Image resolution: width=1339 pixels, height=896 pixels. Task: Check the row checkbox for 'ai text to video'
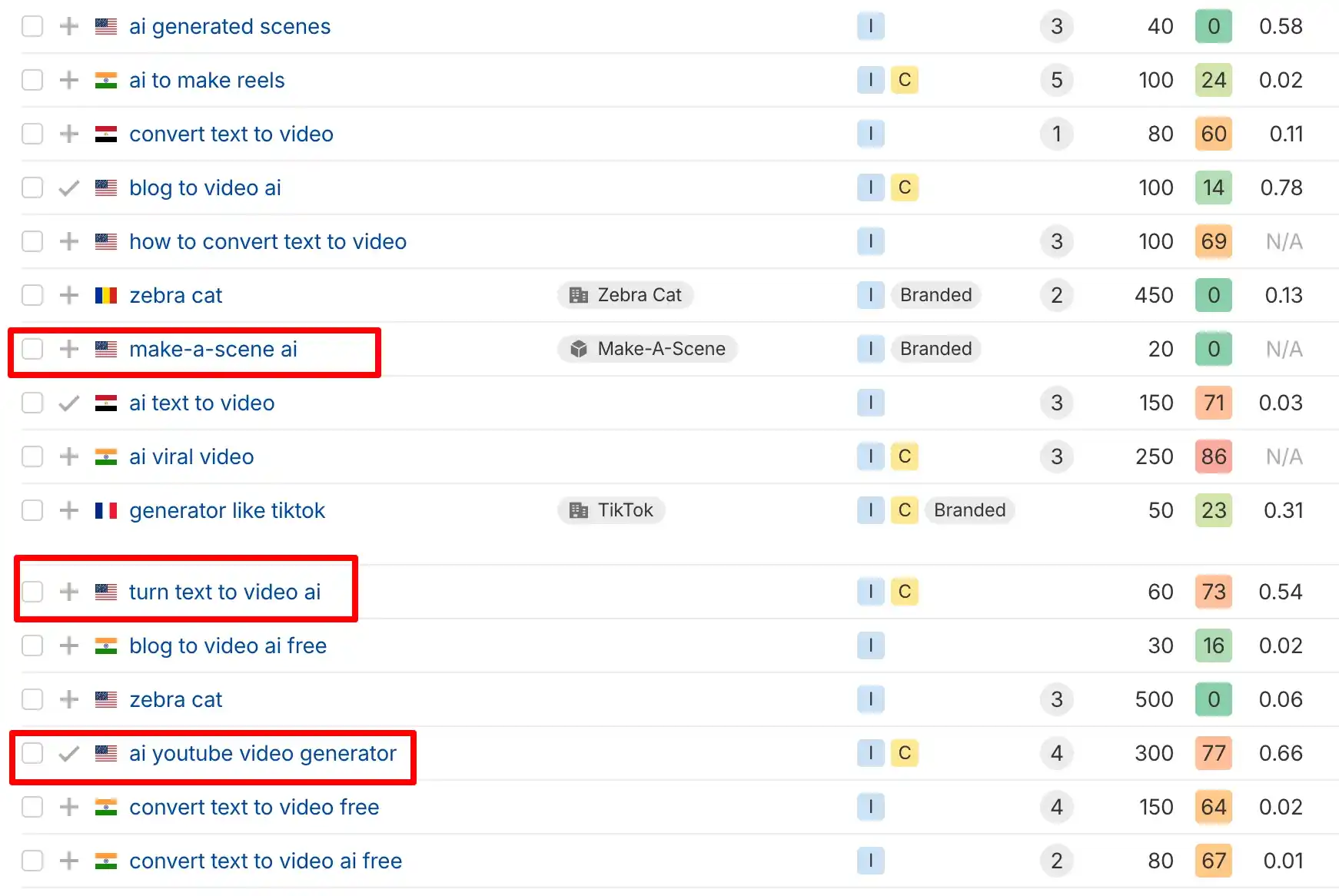point(32,403)
